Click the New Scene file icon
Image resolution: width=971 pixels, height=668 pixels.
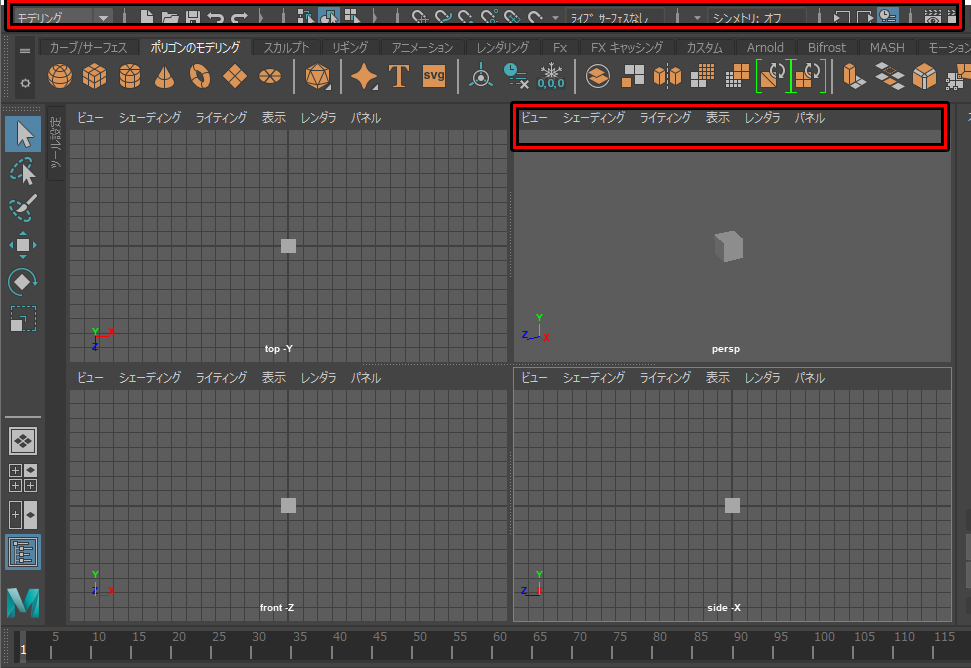click(x=147, y=17)
